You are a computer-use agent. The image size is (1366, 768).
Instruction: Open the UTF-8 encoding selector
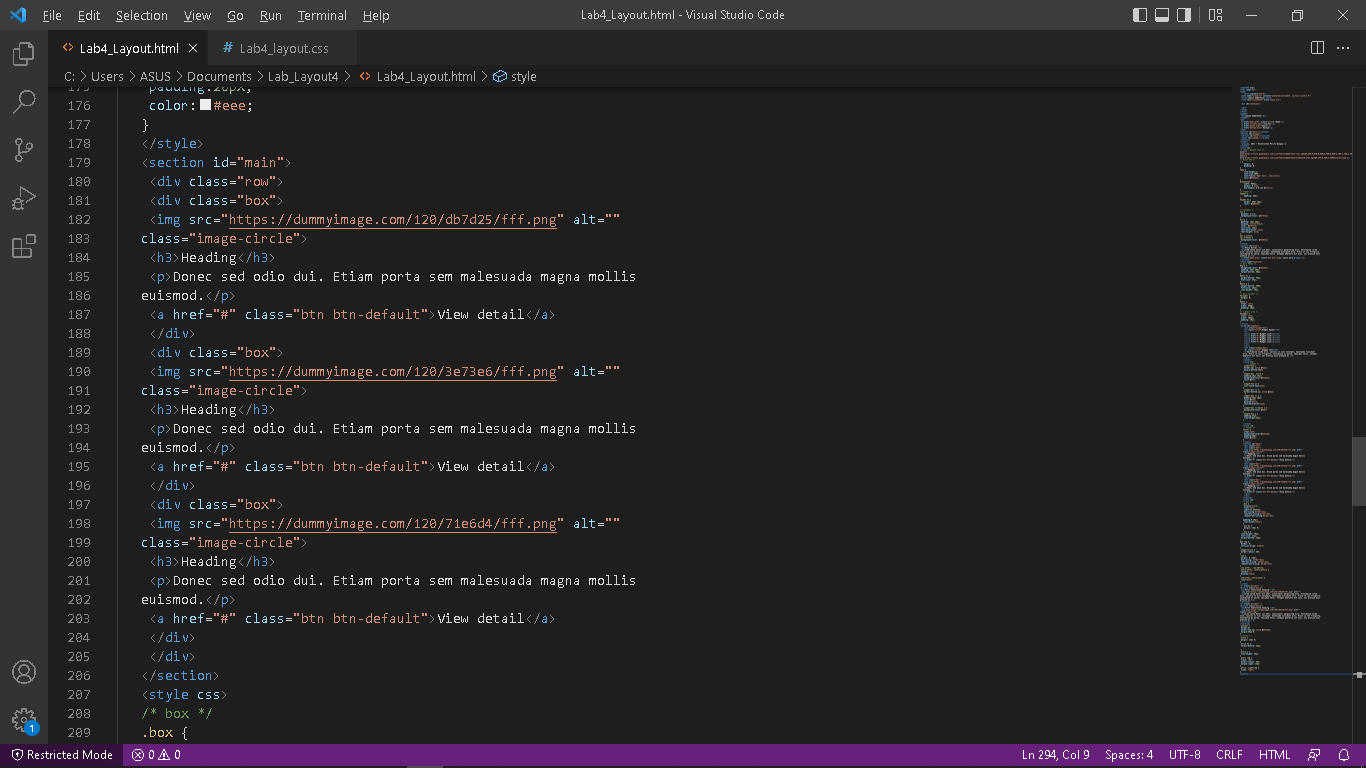(1184, 755)
